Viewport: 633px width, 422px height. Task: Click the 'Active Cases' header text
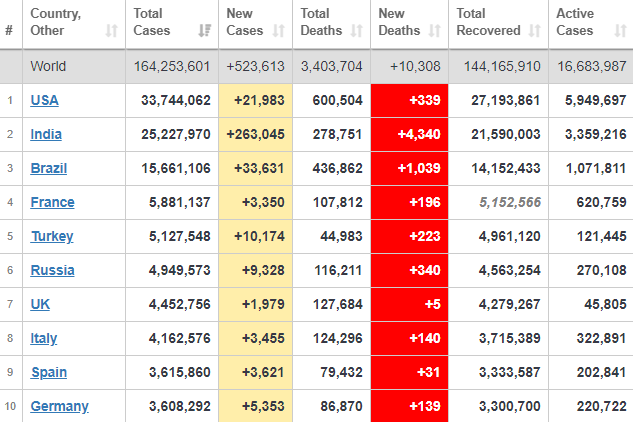(x=575, y=22)
